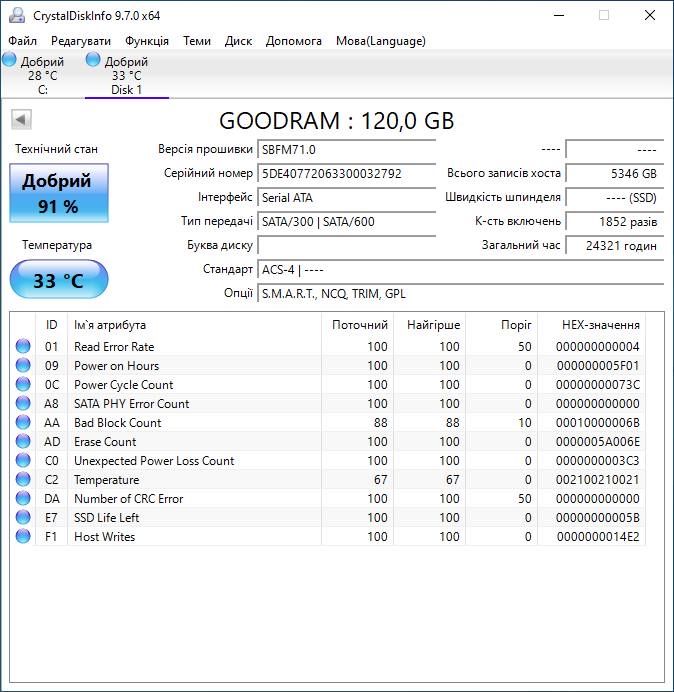
Task: Select the SATA PHY Error Count attribute name
Action: (132, 404)
